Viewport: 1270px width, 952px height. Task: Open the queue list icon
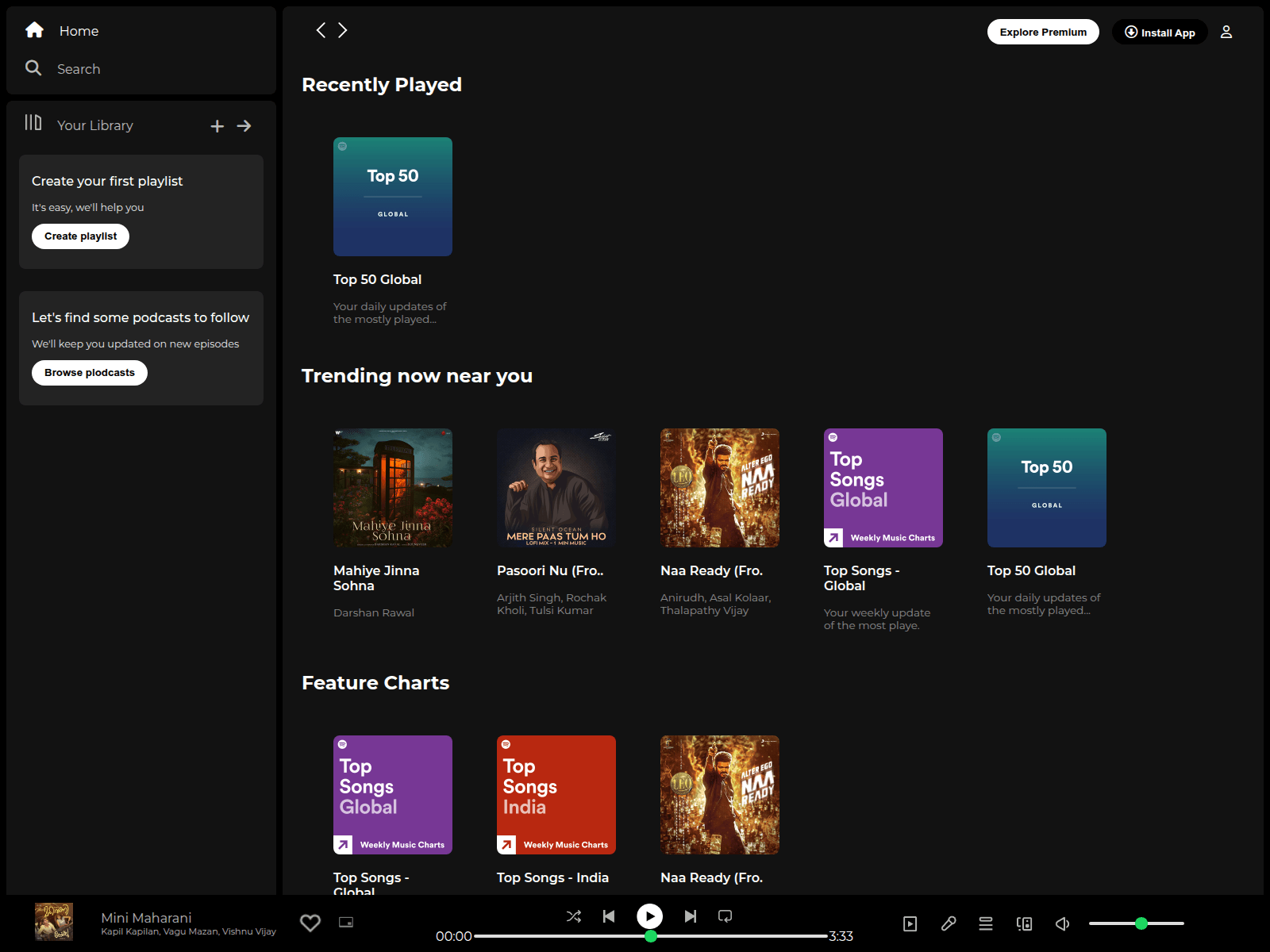click(986, 923)
